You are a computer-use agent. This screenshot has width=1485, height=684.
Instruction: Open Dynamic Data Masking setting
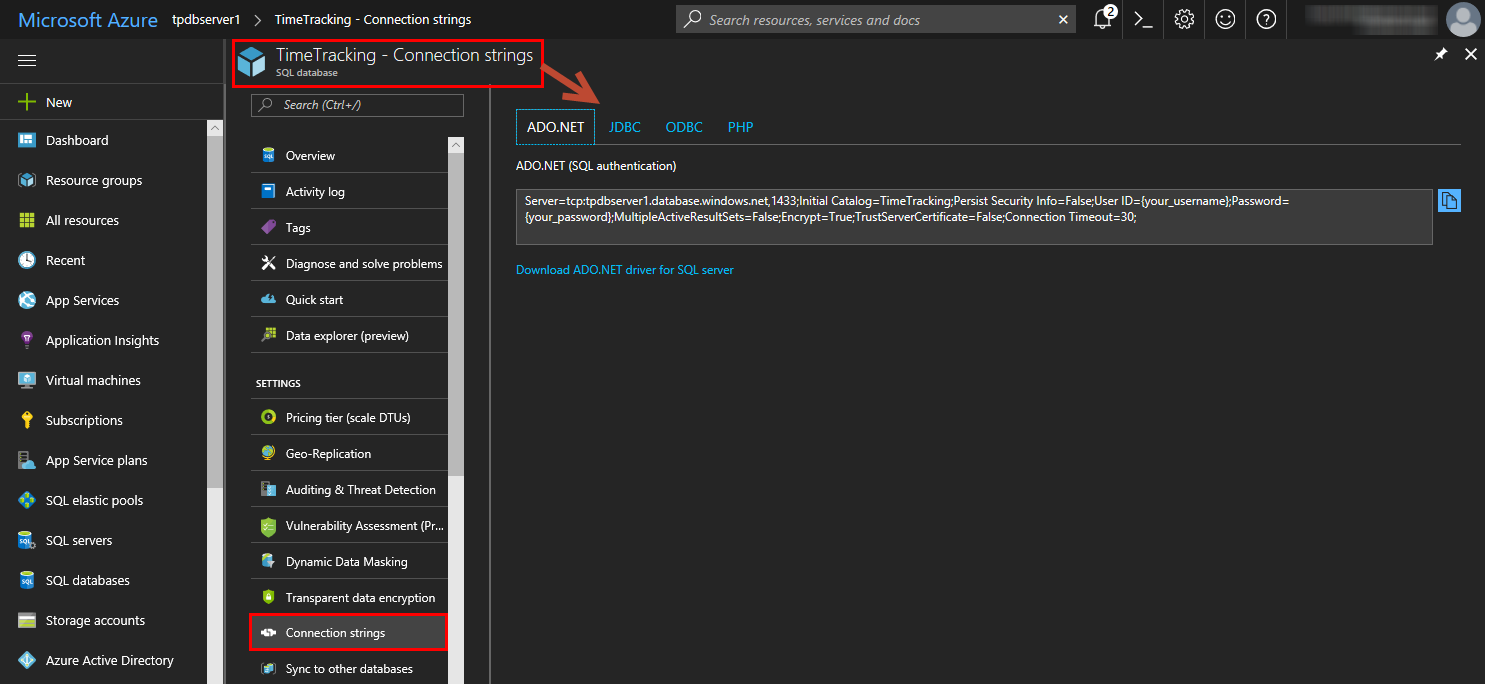tap(346, 562)
